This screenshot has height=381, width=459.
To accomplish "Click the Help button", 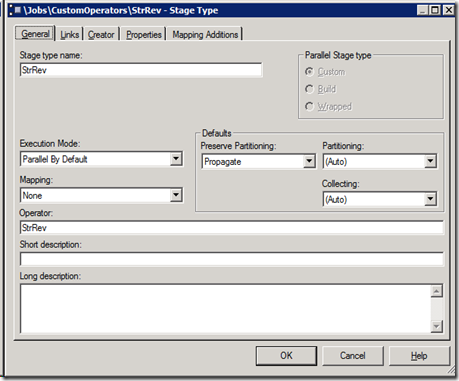I will (419, 356).
